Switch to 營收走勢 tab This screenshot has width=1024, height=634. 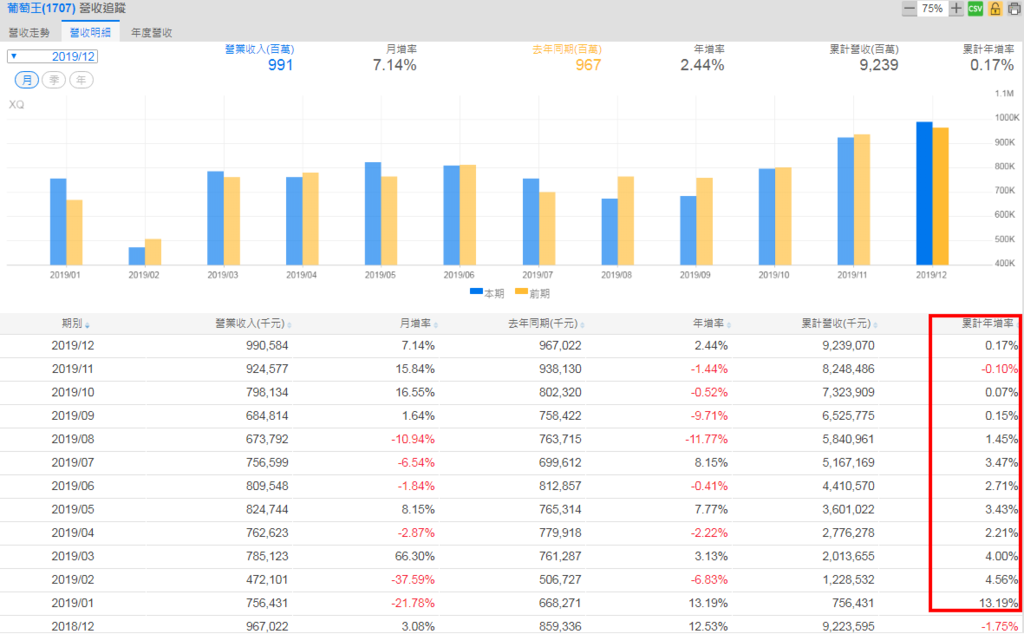(x=29, y=32)
